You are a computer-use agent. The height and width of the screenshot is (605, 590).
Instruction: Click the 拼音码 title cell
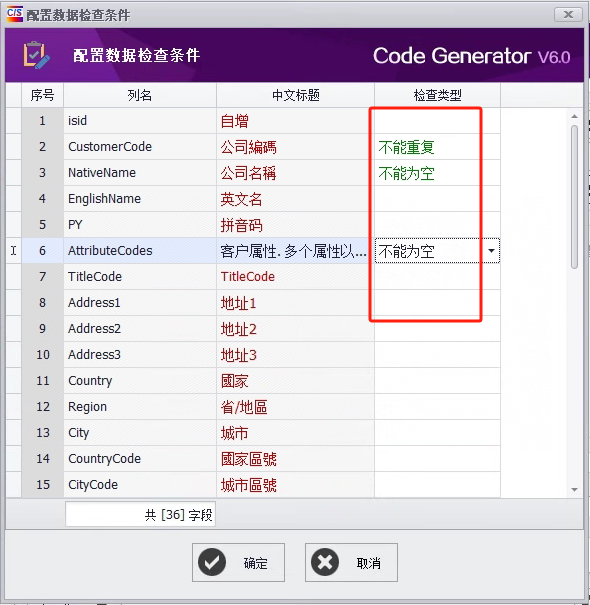click(296, 225)
